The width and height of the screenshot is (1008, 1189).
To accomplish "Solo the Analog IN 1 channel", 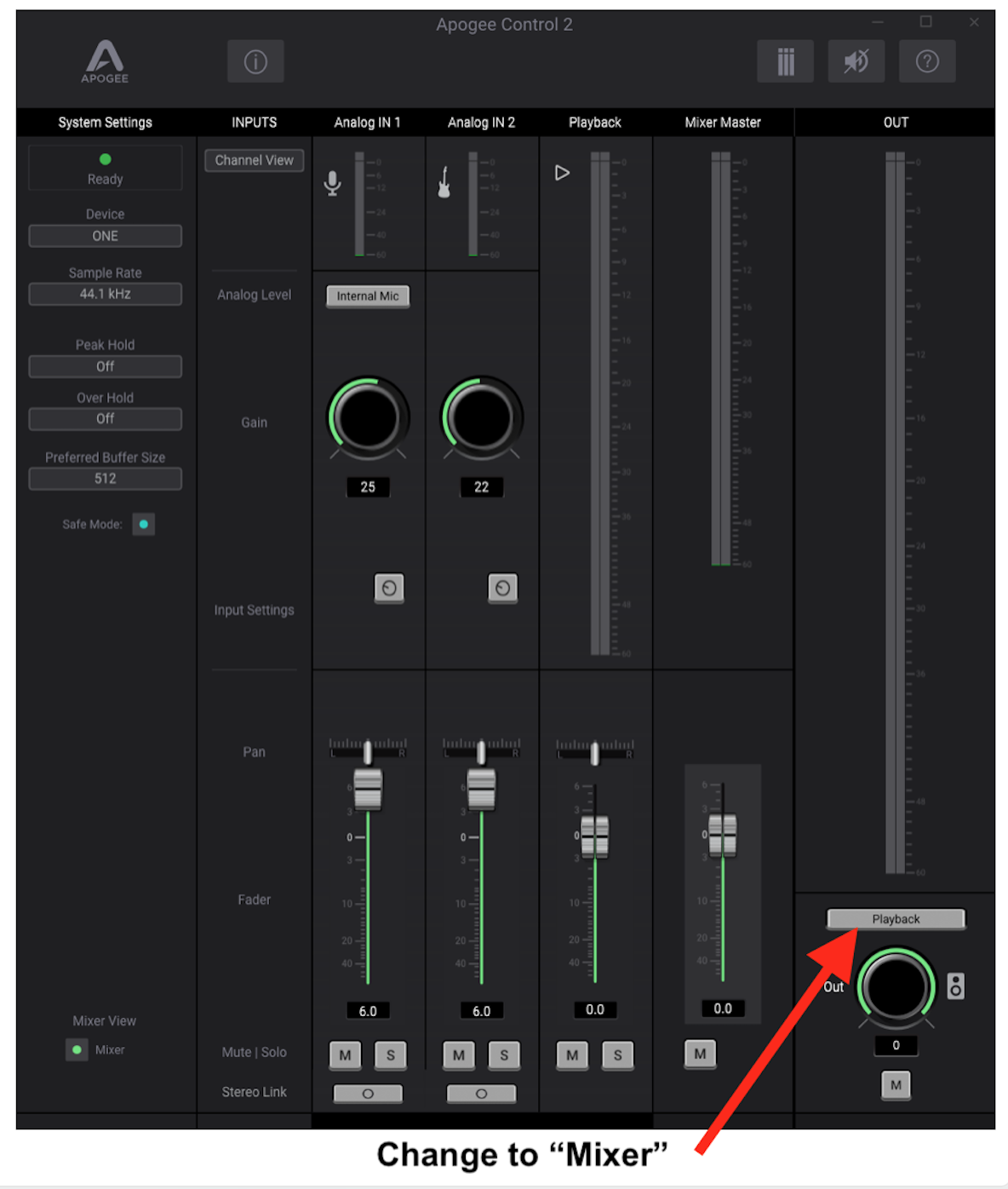I will [x=391, y=1055].
